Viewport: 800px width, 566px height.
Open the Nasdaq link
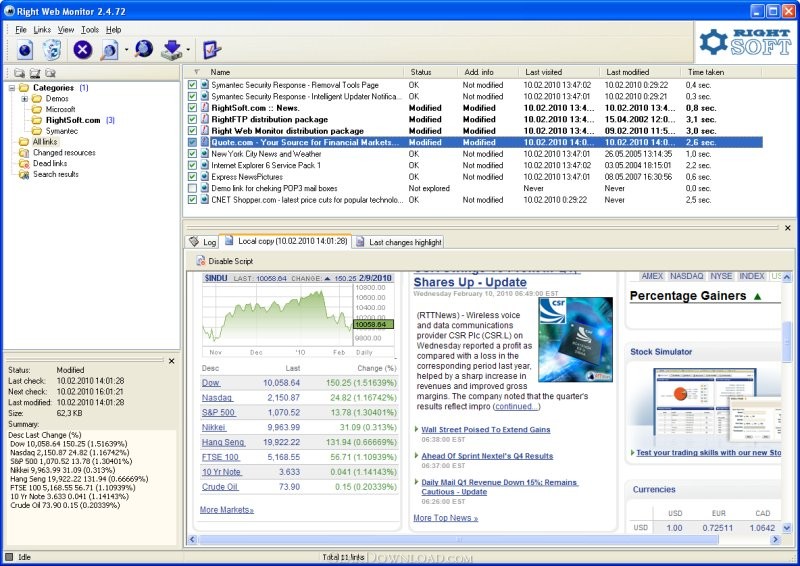(217, 398)
